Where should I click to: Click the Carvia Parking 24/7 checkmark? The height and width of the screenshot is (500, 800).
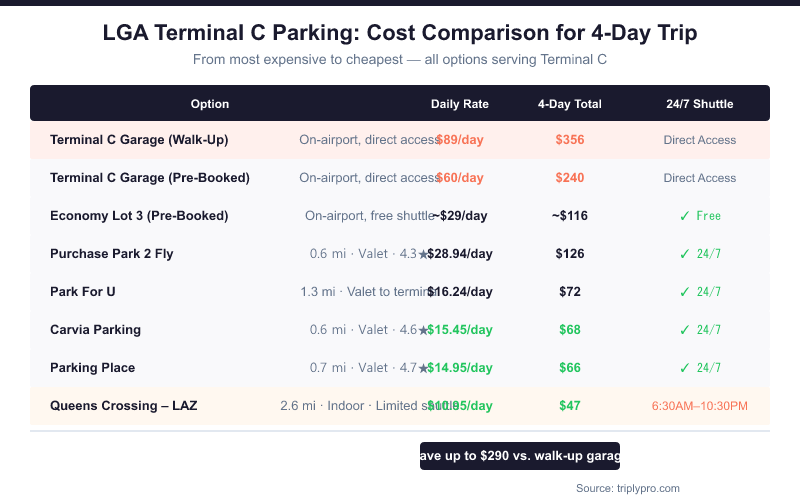685,330
